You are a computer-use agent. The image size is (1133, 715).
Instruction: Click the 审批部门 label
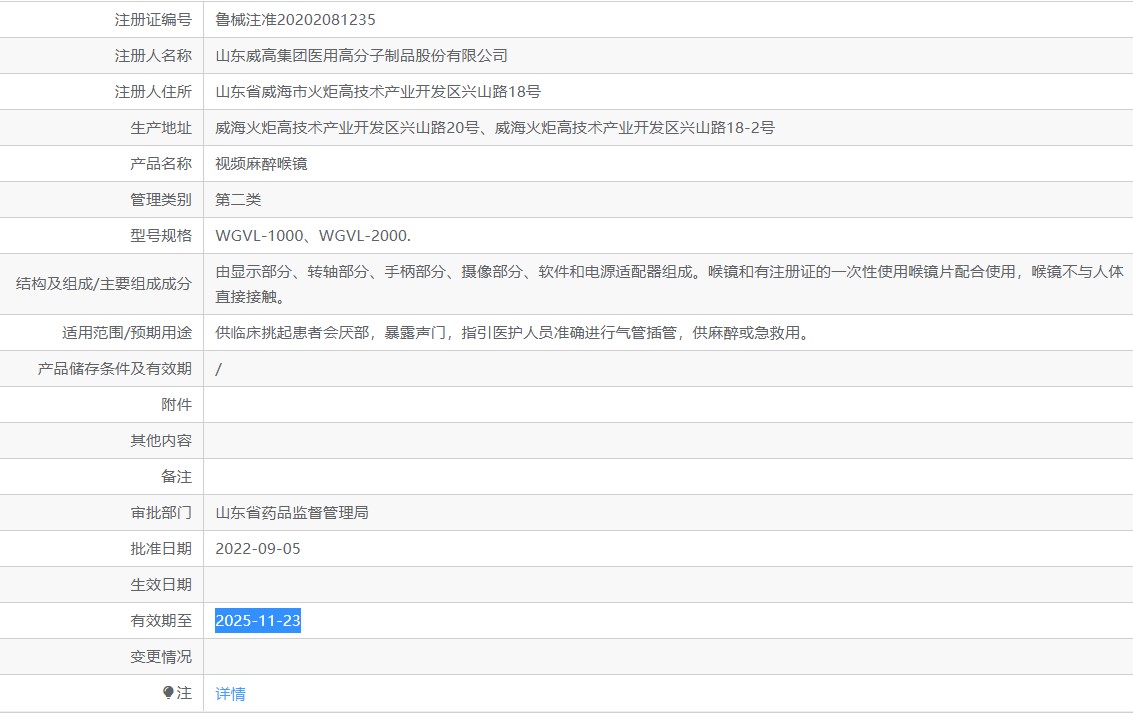click(x=161, y=513)
